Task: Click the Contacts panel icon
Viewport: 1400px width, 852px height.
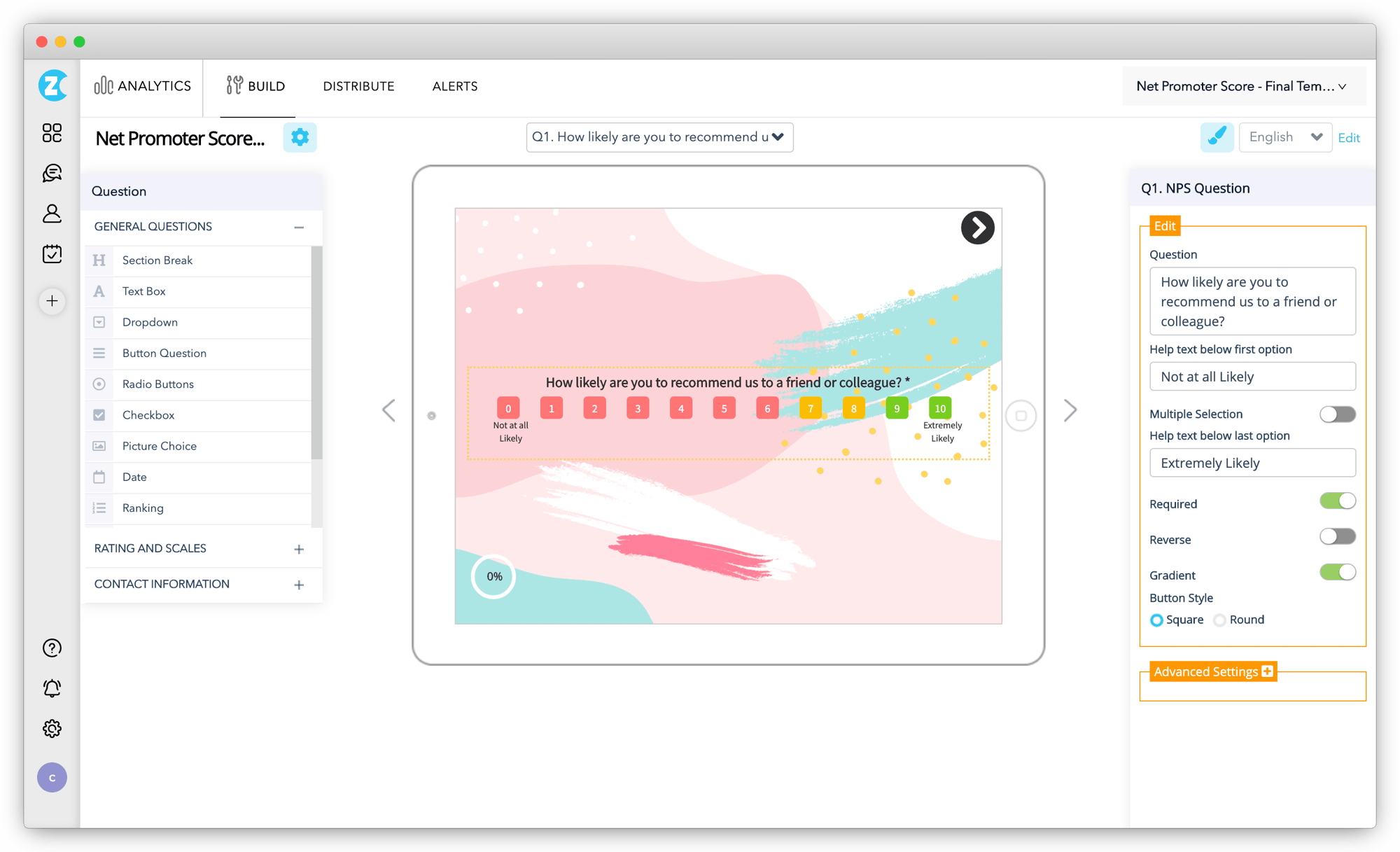Action: pyautogui.click(x=51, y=213)
